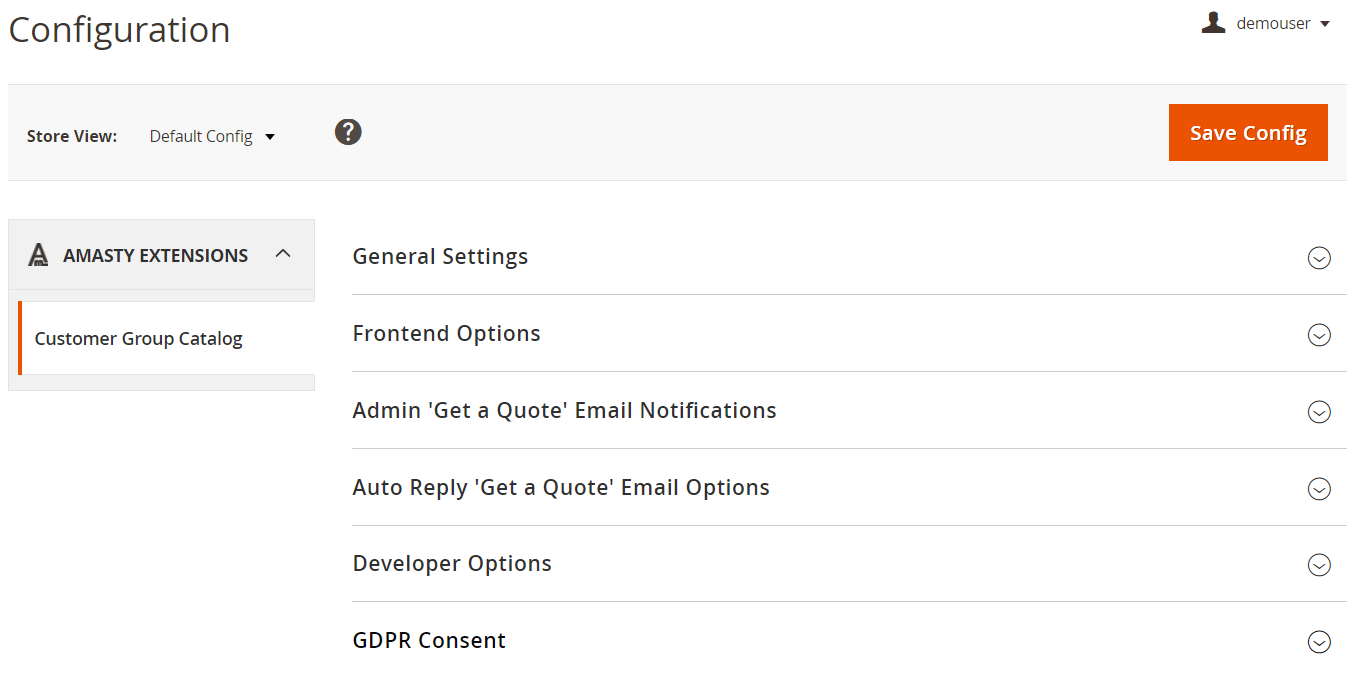Click chevron icon for Developer Options
1355x673 pixels.
pos(1319,565)
